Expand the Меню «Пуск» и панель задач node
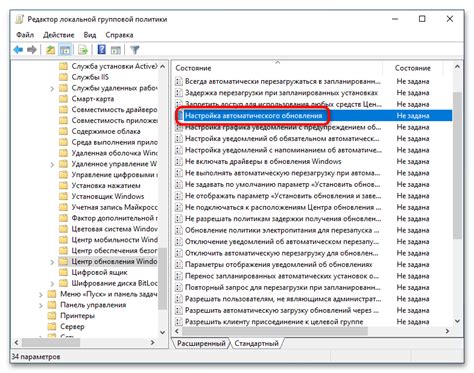Screen dimensions: 474x373 click(41, 295)
